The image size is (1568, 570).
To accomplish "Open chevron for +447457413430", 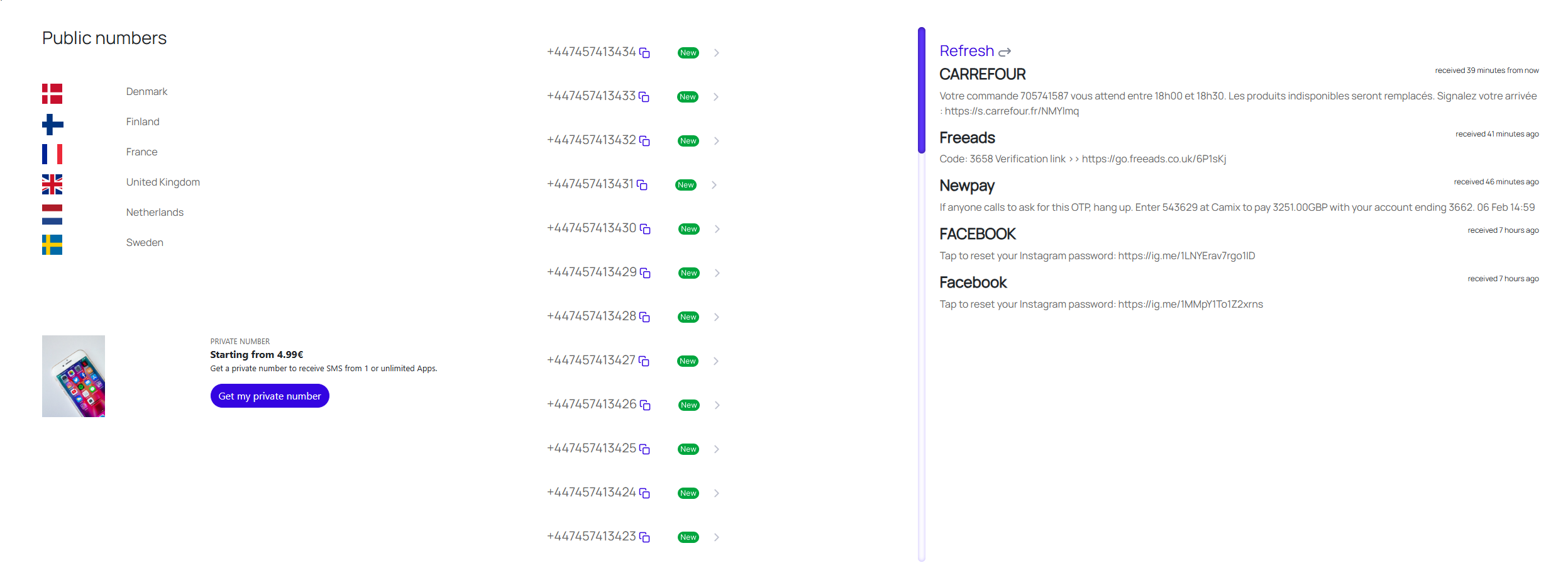I will tap(717, 229).
